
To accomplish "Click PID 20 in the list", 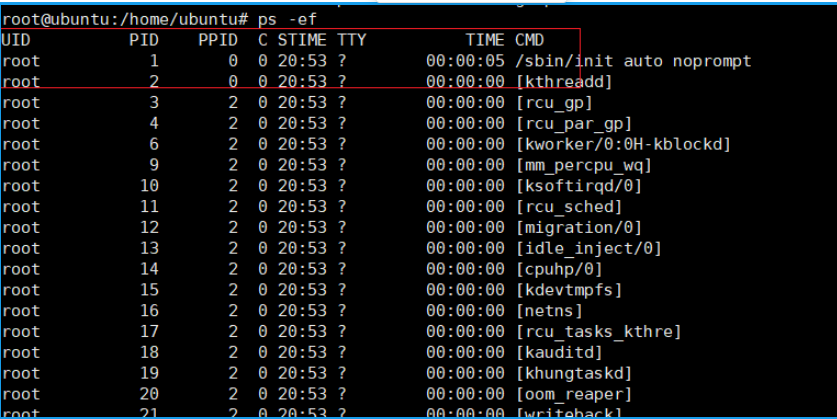I will point(149,394).
